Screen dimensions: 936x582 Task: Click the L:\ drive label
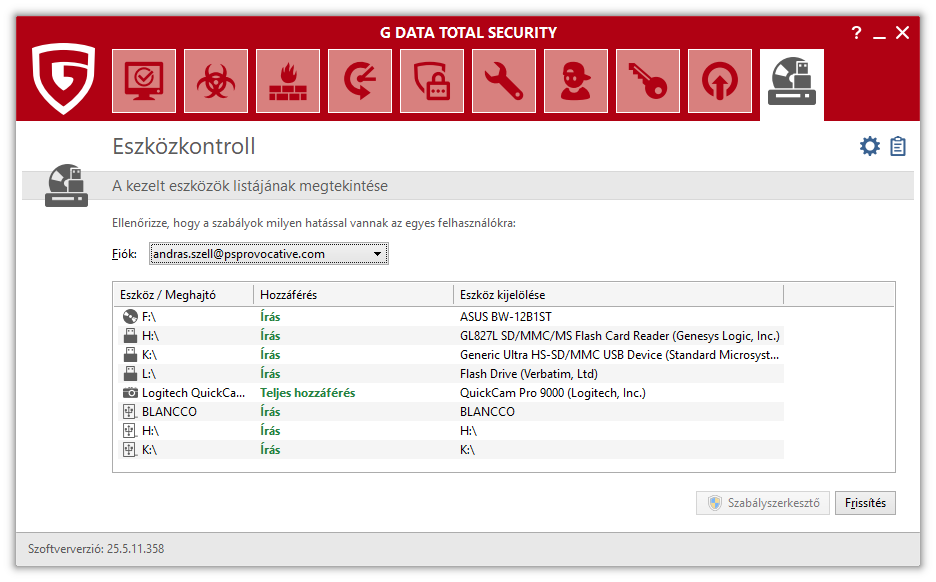click(149, 374)
